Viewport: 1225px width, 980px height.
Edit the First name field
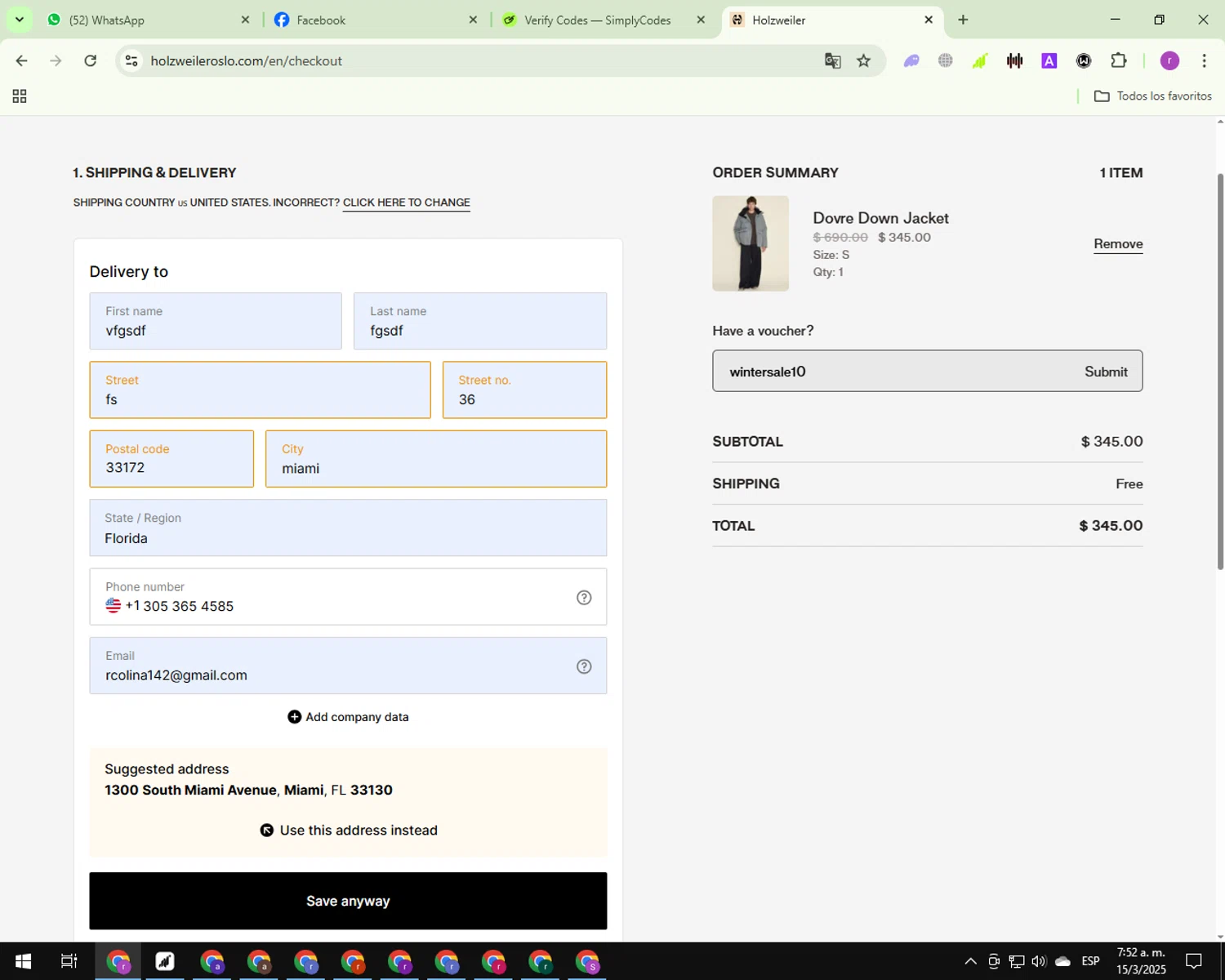point(216,321)
